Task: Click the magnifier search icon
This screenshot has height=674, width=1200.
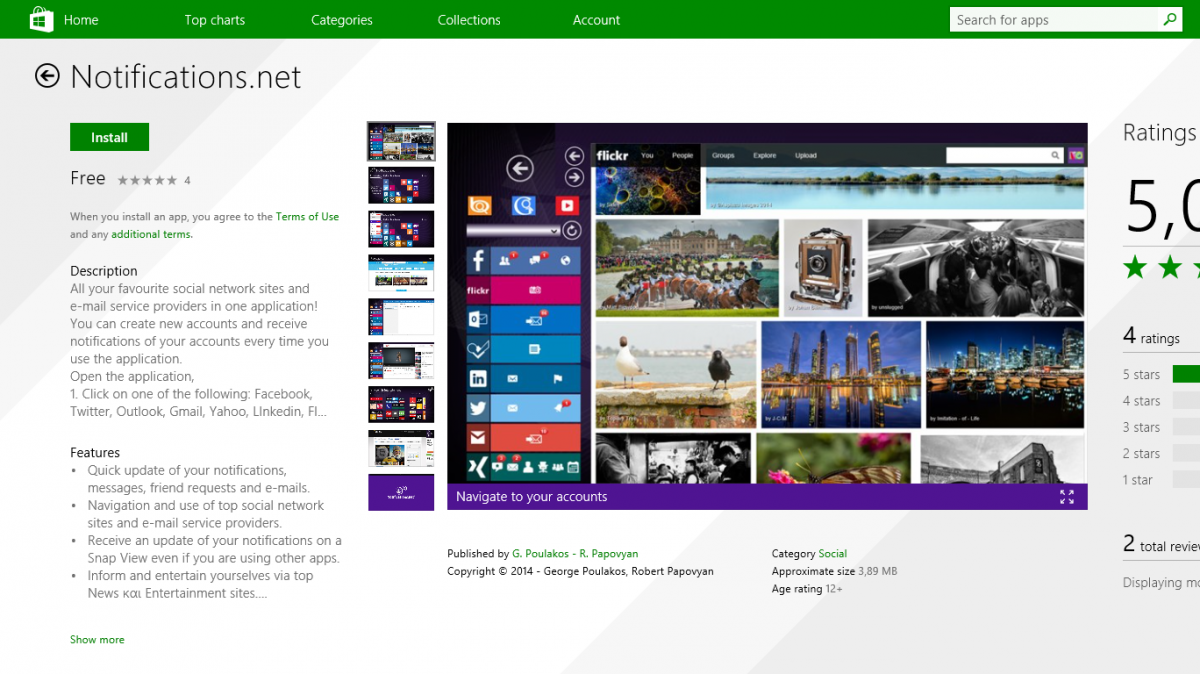Action: [1169, 19]
